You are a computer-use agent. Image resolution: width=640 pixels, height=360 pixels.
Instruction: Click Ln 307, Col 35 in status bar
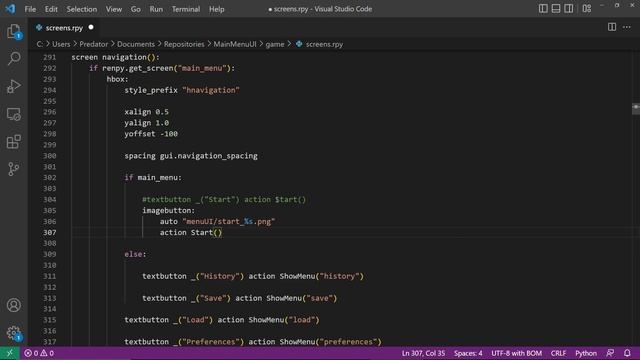[x=423, y=353]
